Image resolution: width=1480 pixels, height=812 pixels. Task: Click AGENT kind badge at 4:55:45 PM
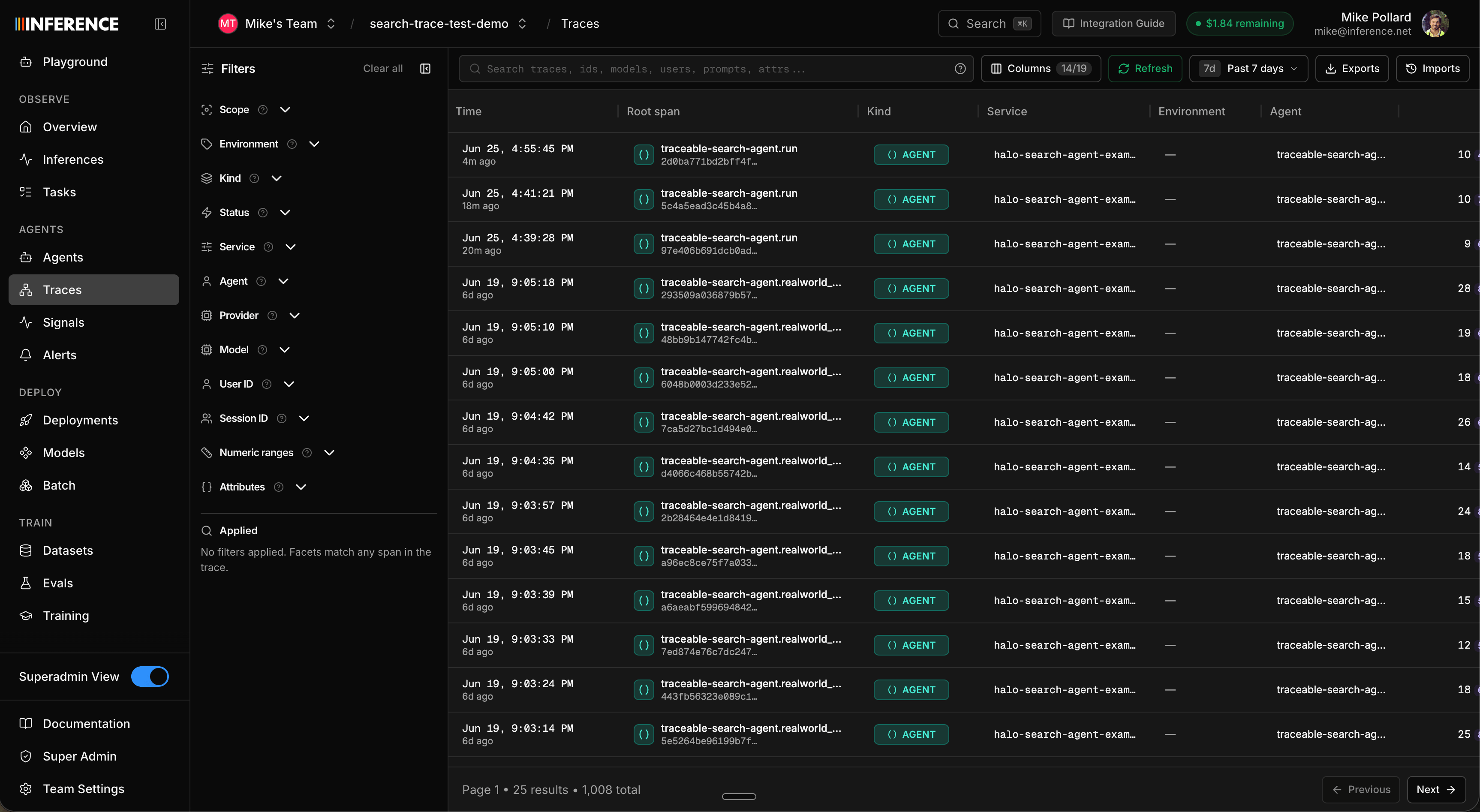(x=911, y=155)
